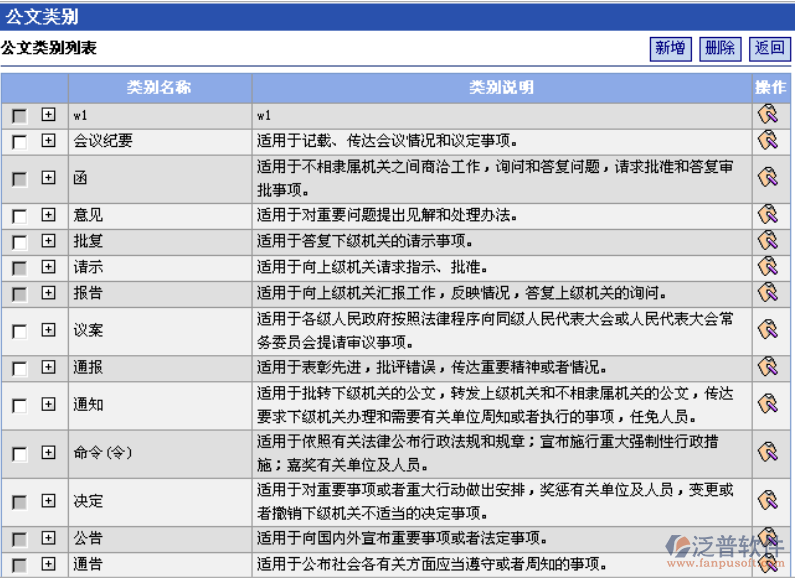Click the edit icon for 决定 row
Viewport: 795px width, 579px height.
click(x=767, y=500)
